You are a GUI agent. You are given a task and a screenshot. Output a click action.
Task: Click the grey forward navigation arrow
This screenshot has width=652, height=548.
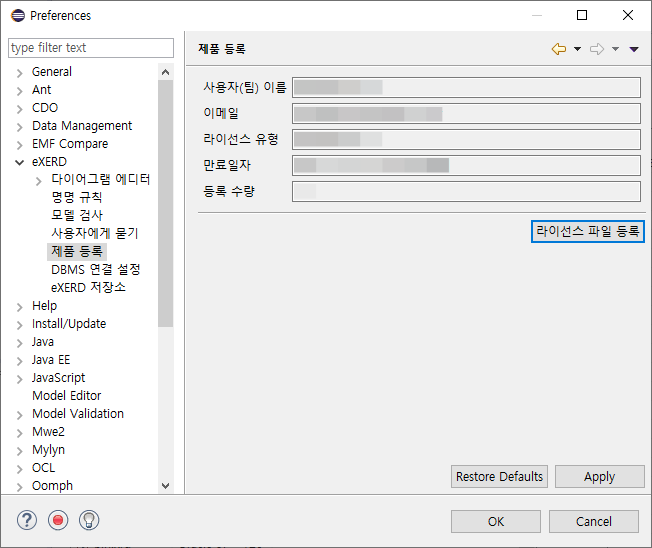597,49
